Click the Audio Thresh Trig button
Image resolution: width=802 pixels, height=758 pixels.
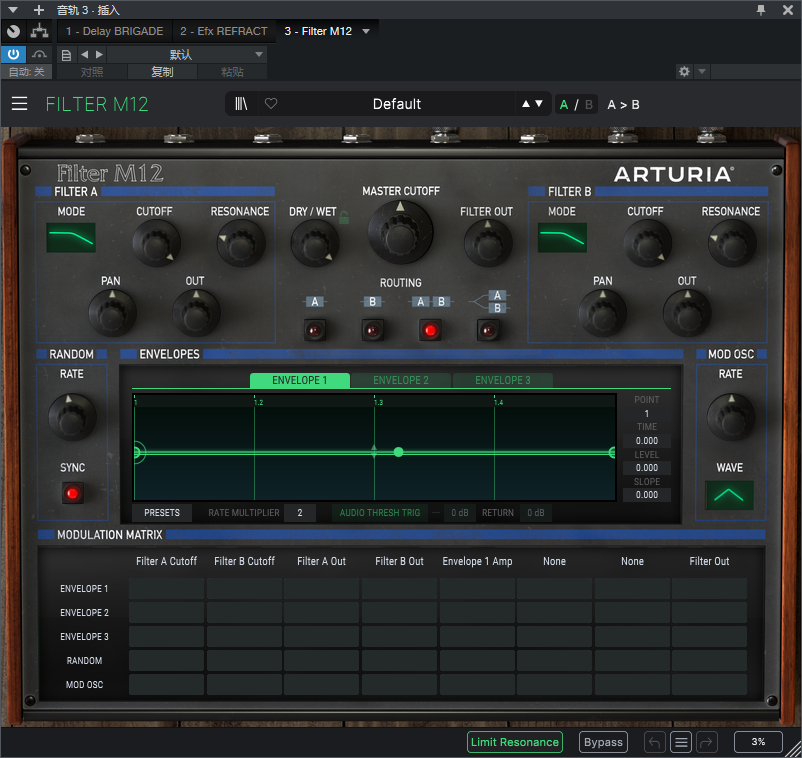(x=380, y=512)
